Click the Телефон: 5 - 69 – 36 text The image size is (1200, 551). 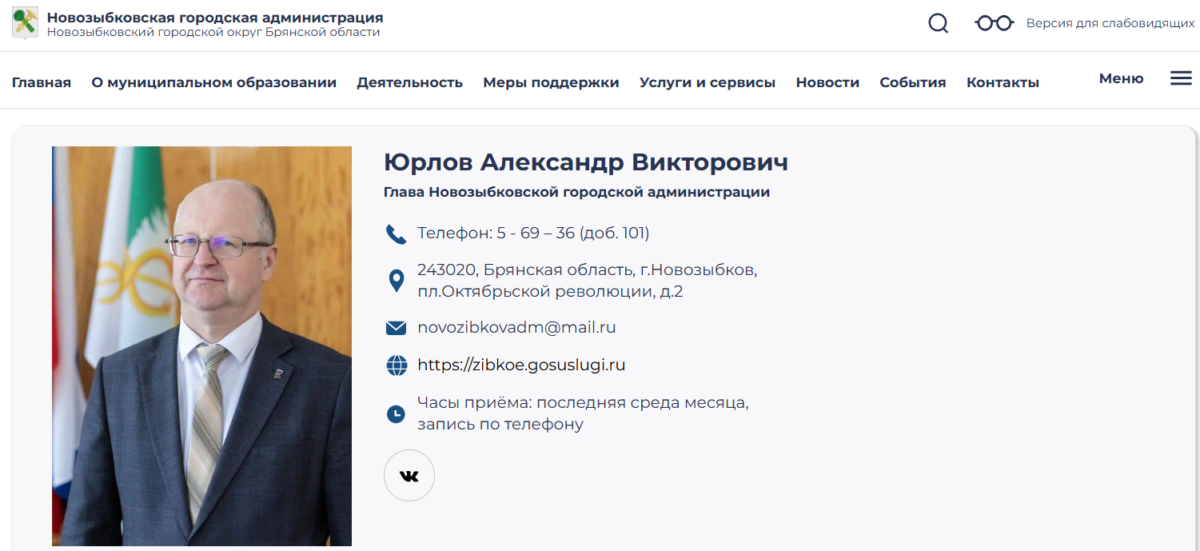(x=533, y=233)
